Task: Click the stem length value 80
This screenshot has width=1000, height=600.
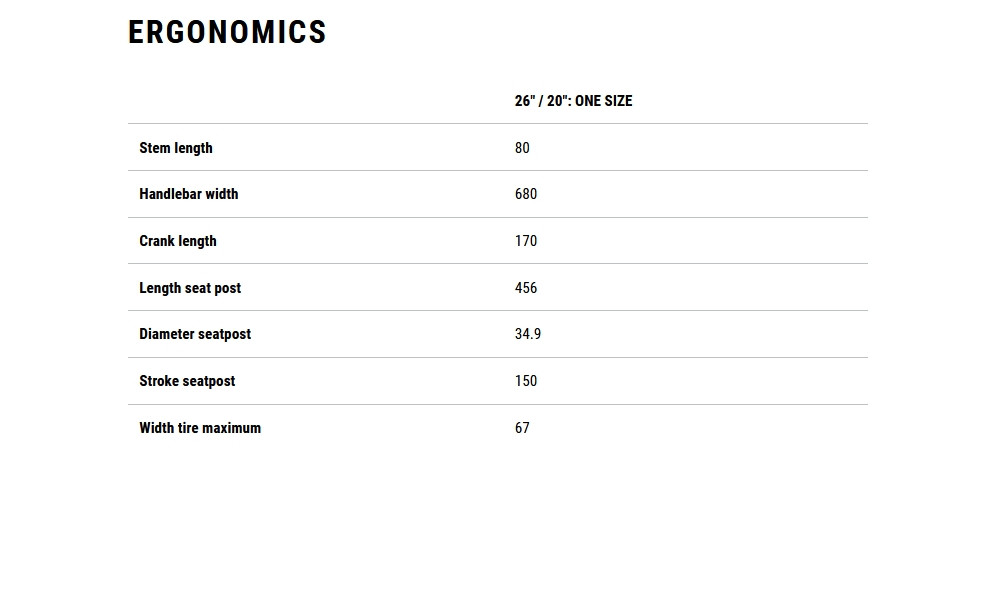Action: pos(522,148)
